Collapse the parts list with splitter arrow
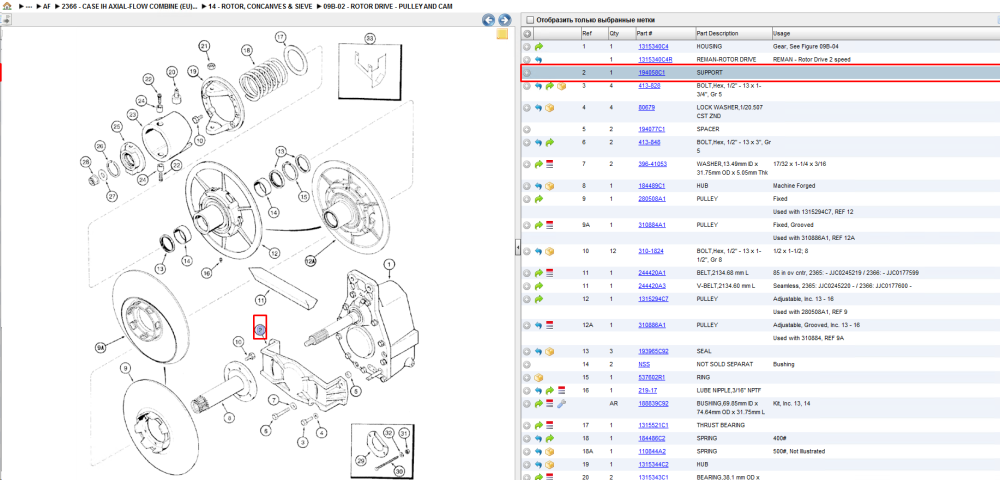The height and width of the screenshot is (480, 1000). click(518, 246)
